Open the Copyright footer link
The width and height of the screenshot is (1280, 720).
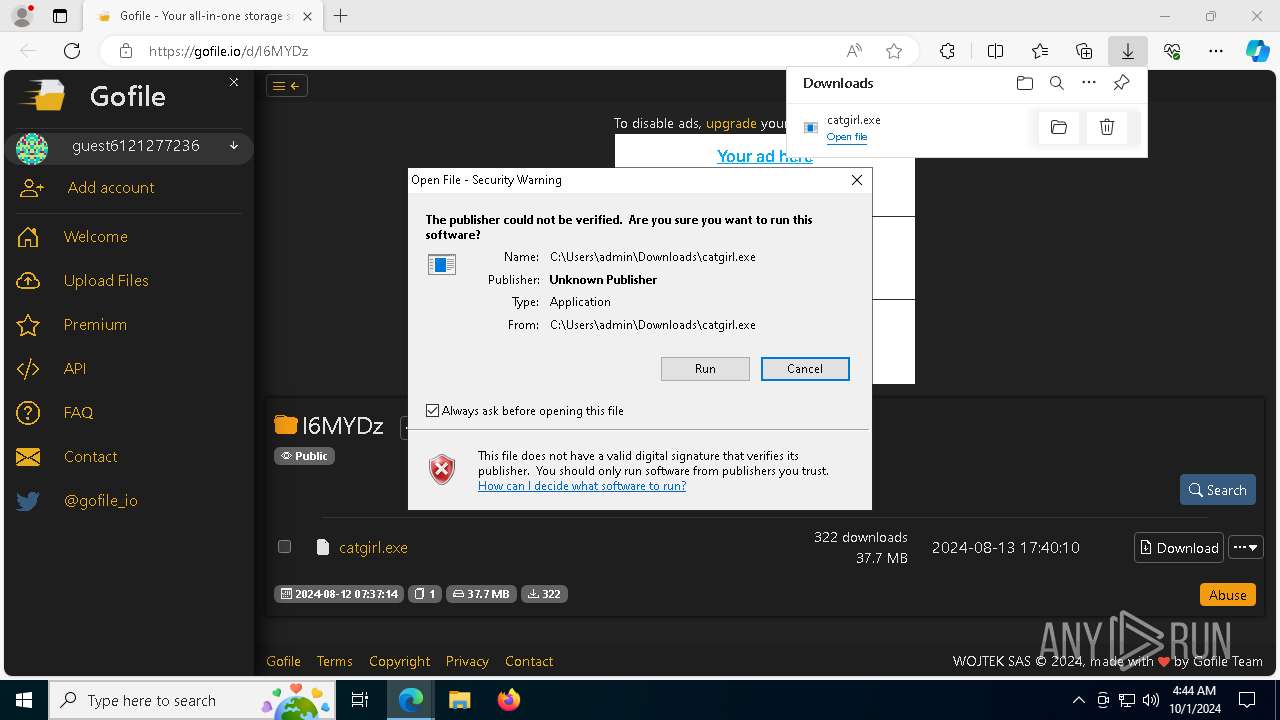click(399, 661)
